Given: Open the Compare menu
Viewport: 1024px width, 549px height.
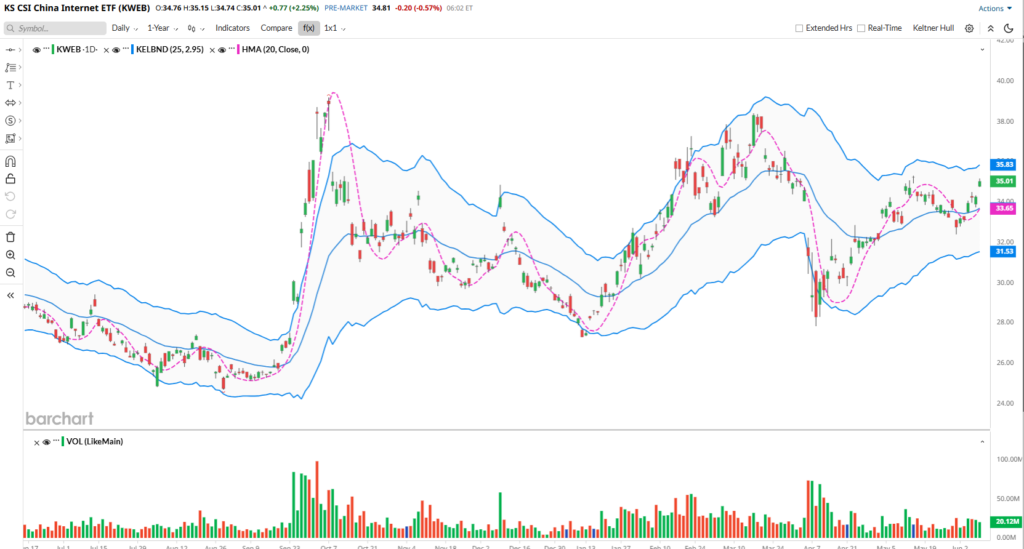Looking at the screenshot, I should (276, 28).
